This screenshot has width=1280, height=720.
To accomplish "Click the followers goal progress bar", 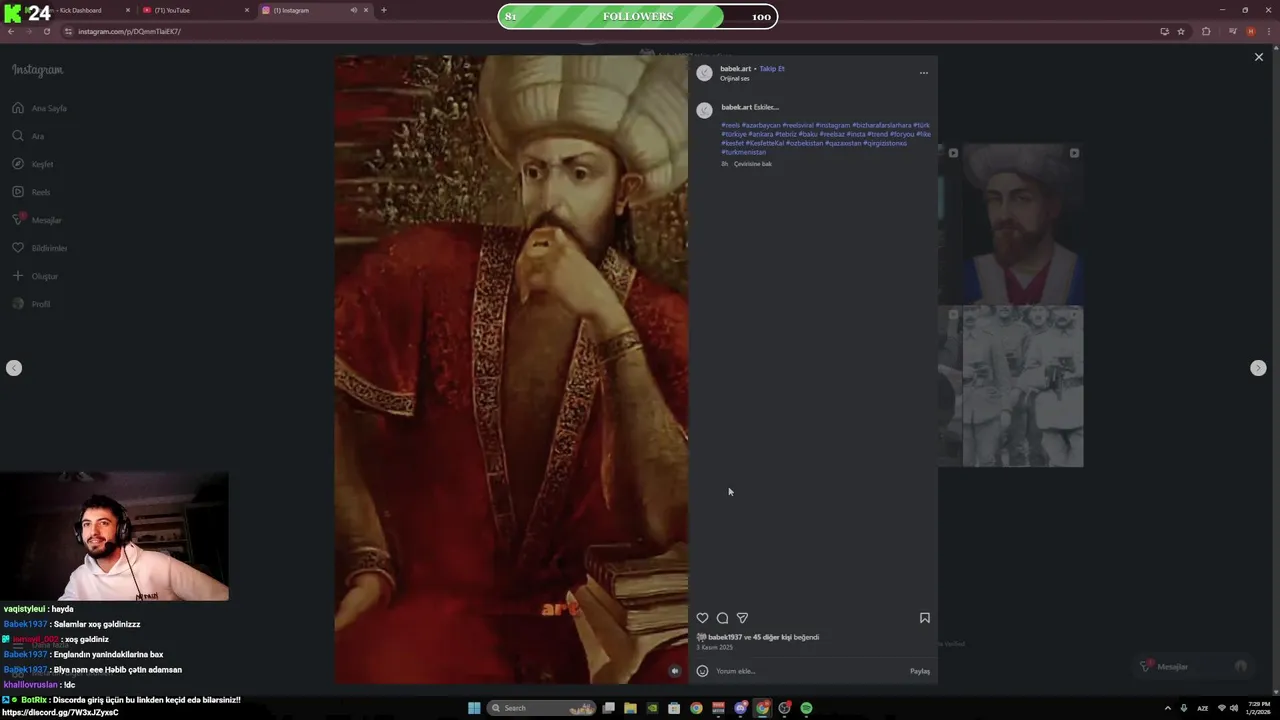I will (638, 16).
